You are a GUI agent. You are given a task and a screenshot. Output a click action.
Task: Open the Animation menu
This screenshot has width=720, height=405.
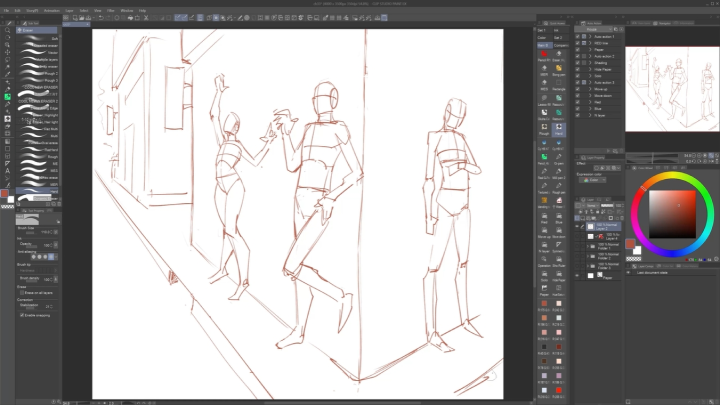pyautogui.click(x=51, y=10)
